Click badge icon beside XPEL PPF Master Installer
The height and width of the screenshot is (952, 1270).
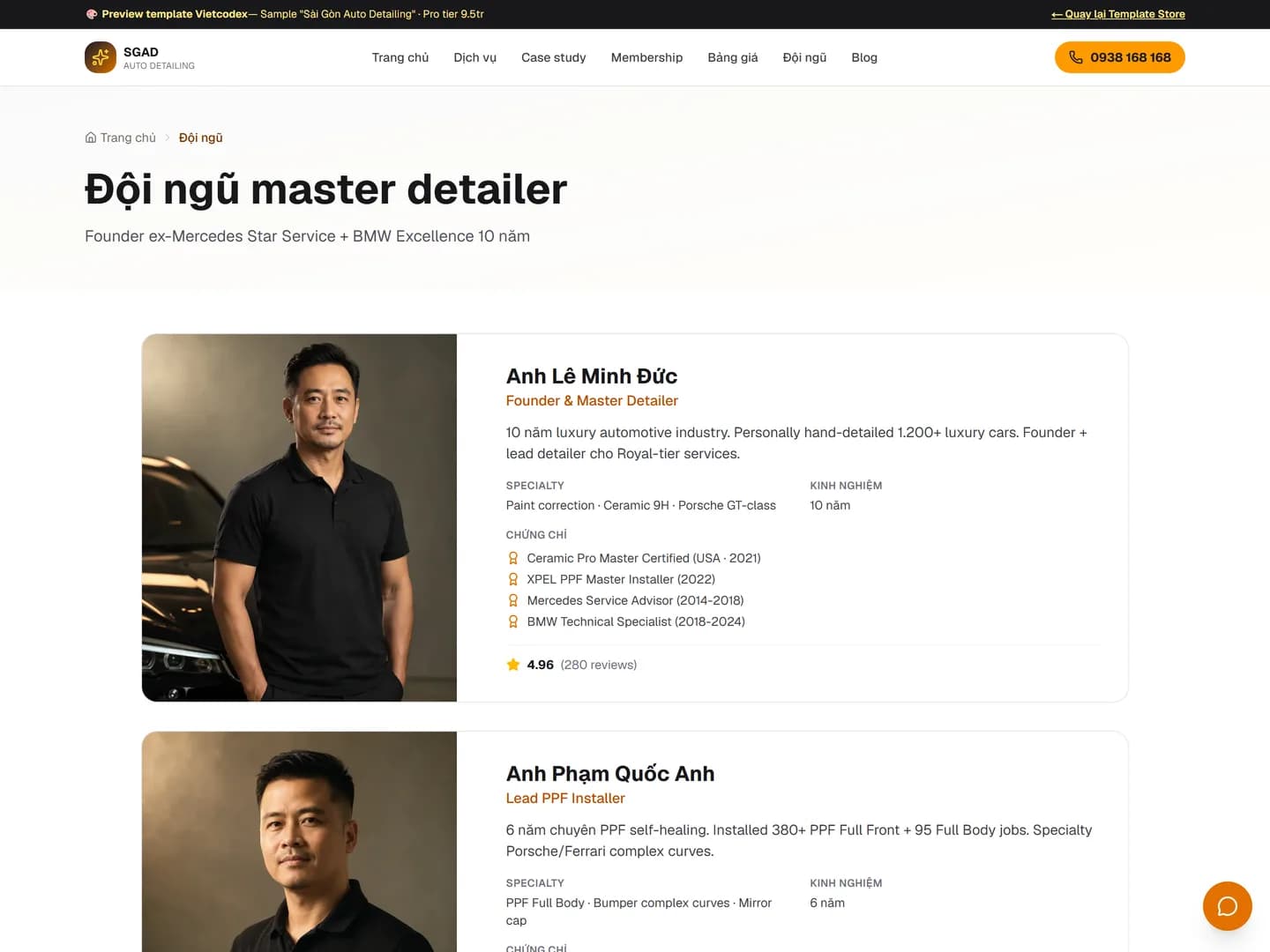tap(513, 579)
